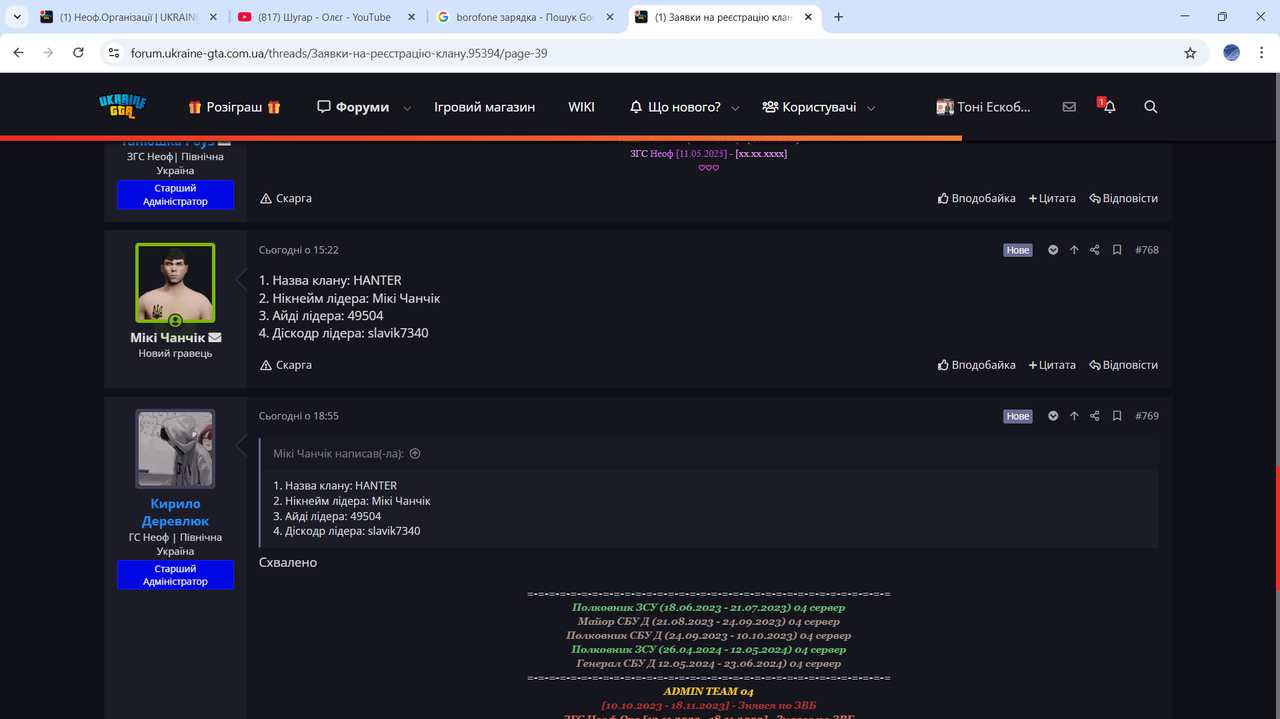Open Chrome's three-dot menu
Image resolution: width=1280 pixels, height=719 pixels.
(1260, 53)
